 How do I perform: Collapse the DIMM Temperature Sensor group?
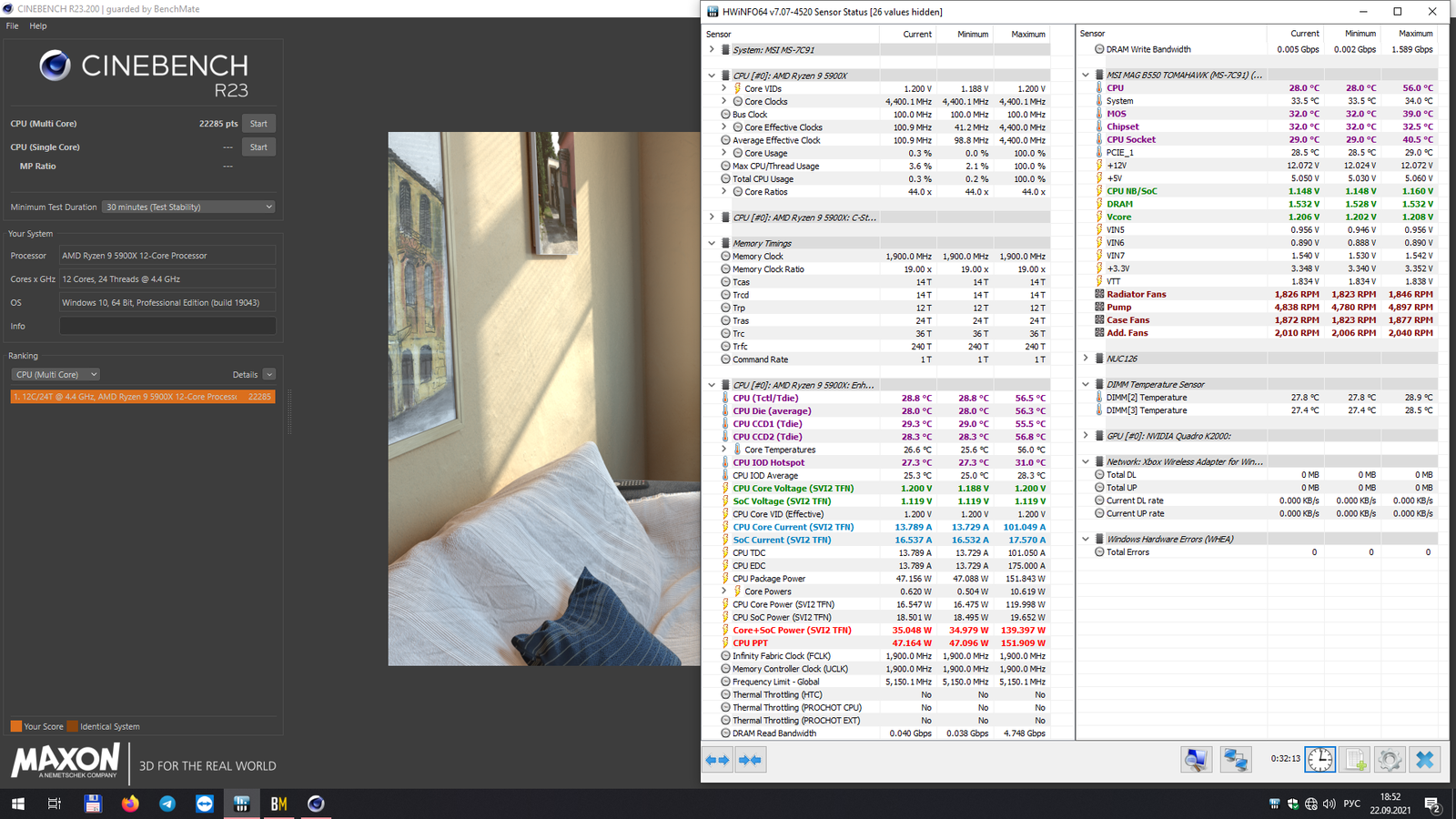click(1086, 385)
